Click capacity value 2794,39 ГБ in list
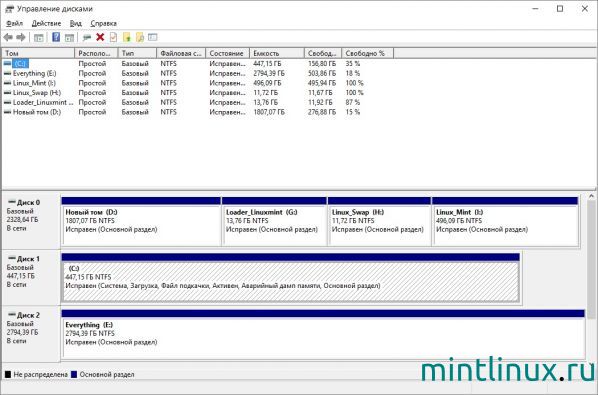This screenshot has width=598, height=395. click(x=269, y=73)
